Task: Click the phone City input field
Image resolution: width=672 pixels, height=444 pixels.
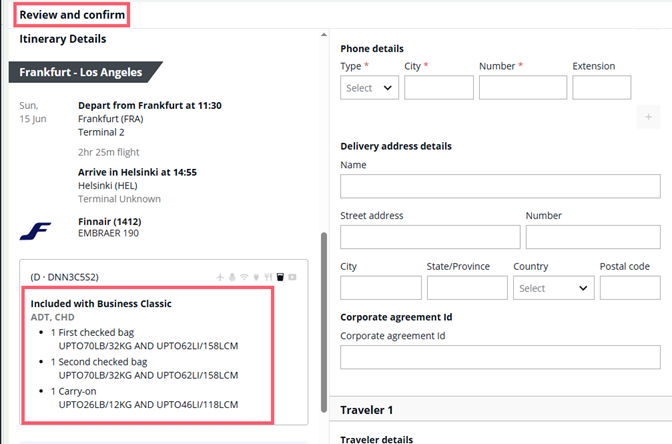Action: click(x=438, y=88)
